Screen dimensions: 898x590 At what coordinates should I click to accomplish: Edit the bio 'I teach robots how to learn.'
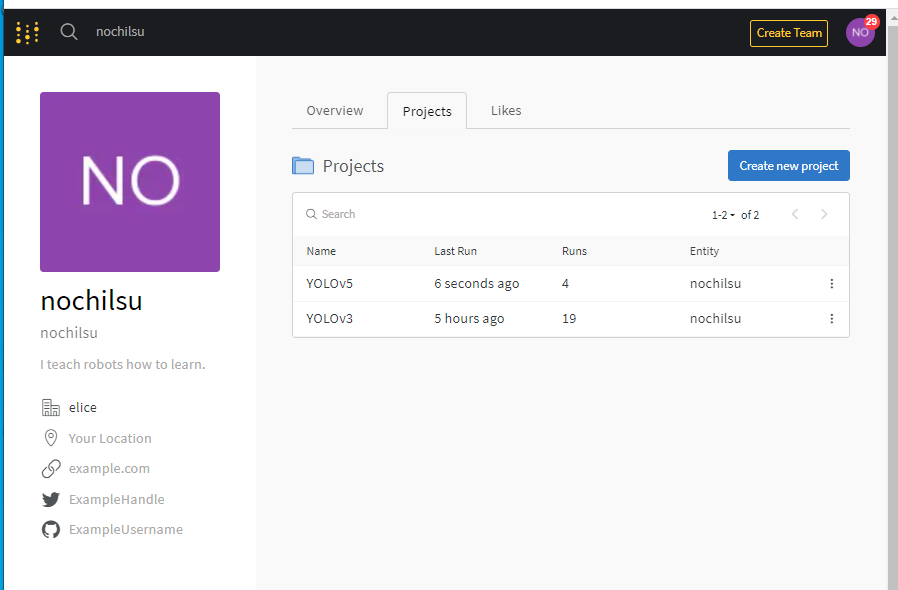click(x=123, y=364)
